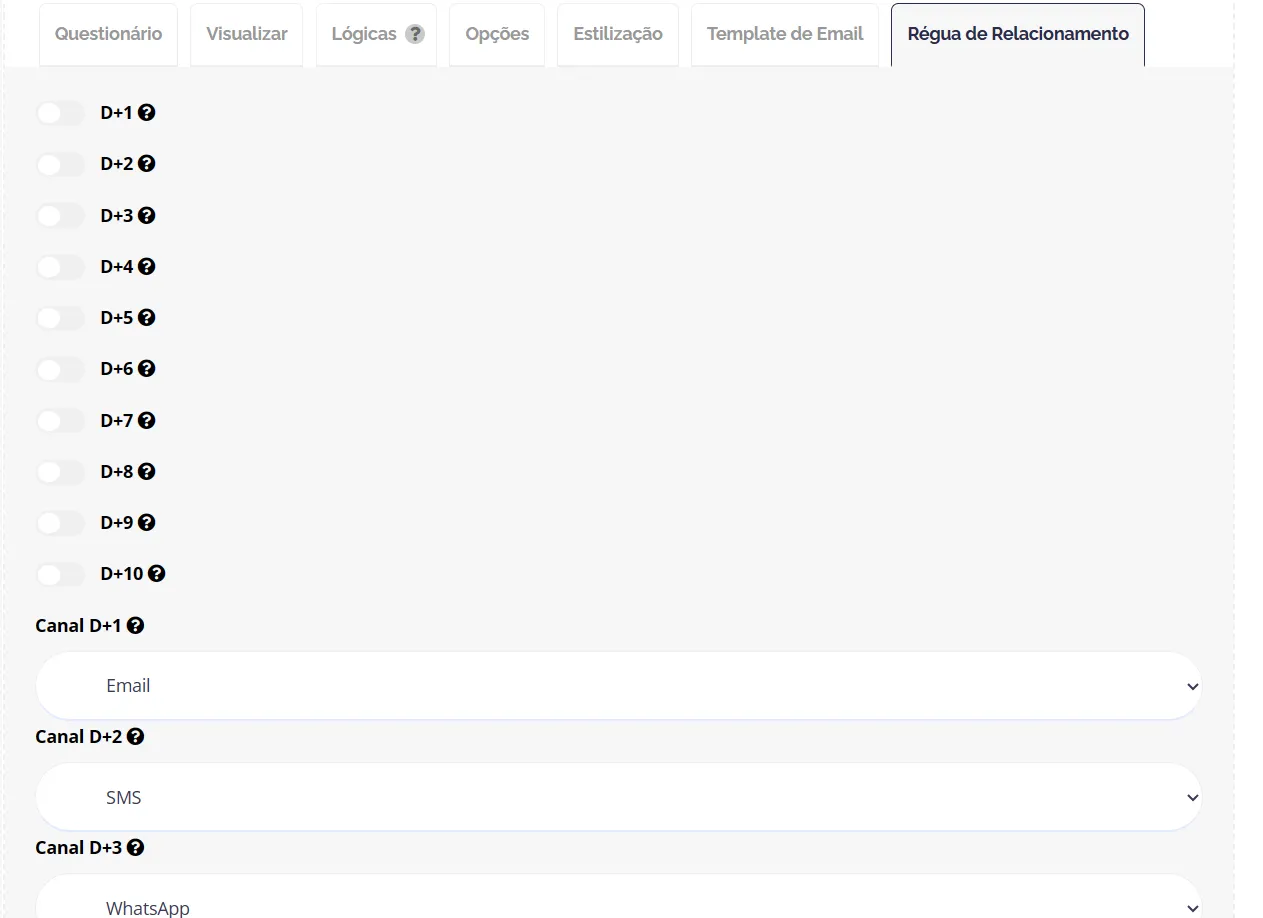Open the Canal D+2 SMS dropdown
This screenshot has height=918, width=1263.
coord(618,797)
